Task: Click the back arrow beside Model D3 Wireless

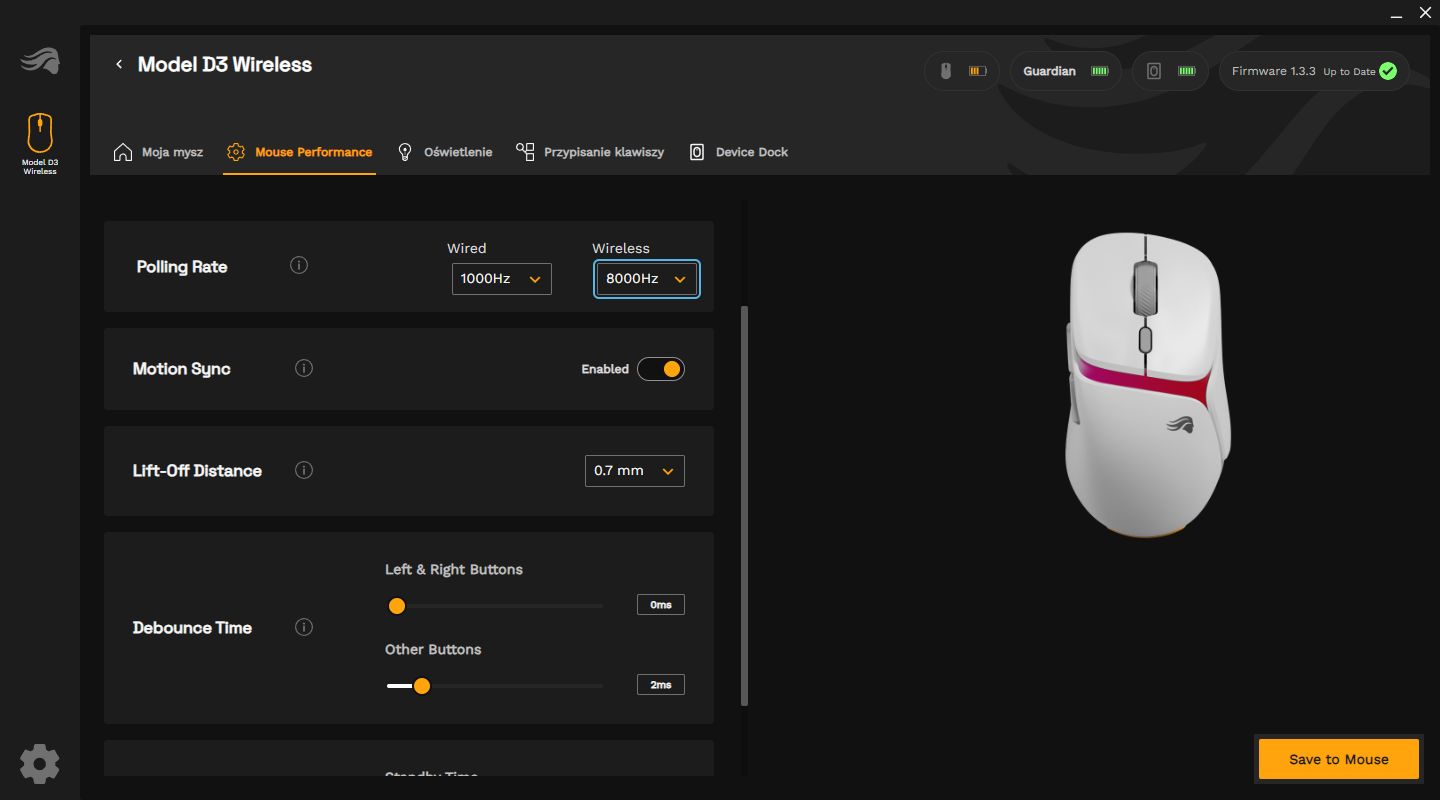Action: pyautogui.click(x=119, y=65)
